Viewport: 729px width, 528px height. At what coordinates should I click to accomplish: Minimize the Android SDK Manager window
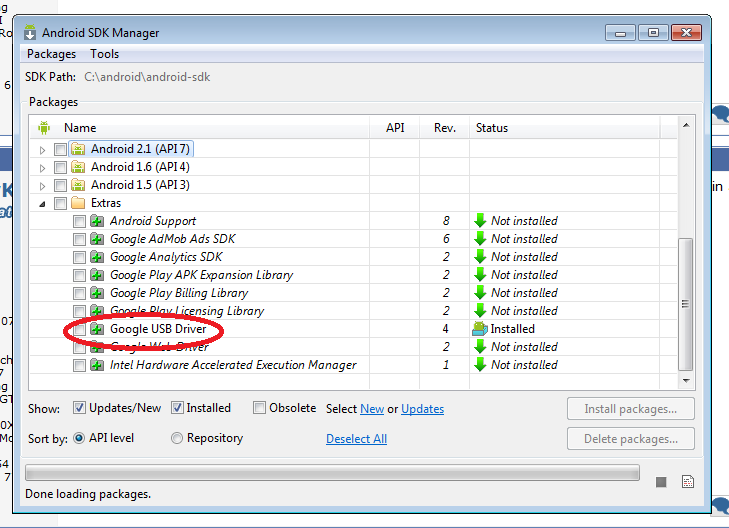[620, 33]
